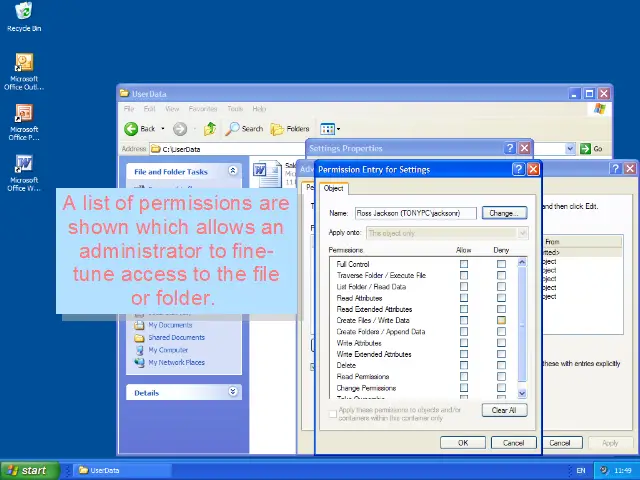Click the Change... button beside the name
Image resolution: width=640 pixels, height=480 pixels.
503,213
